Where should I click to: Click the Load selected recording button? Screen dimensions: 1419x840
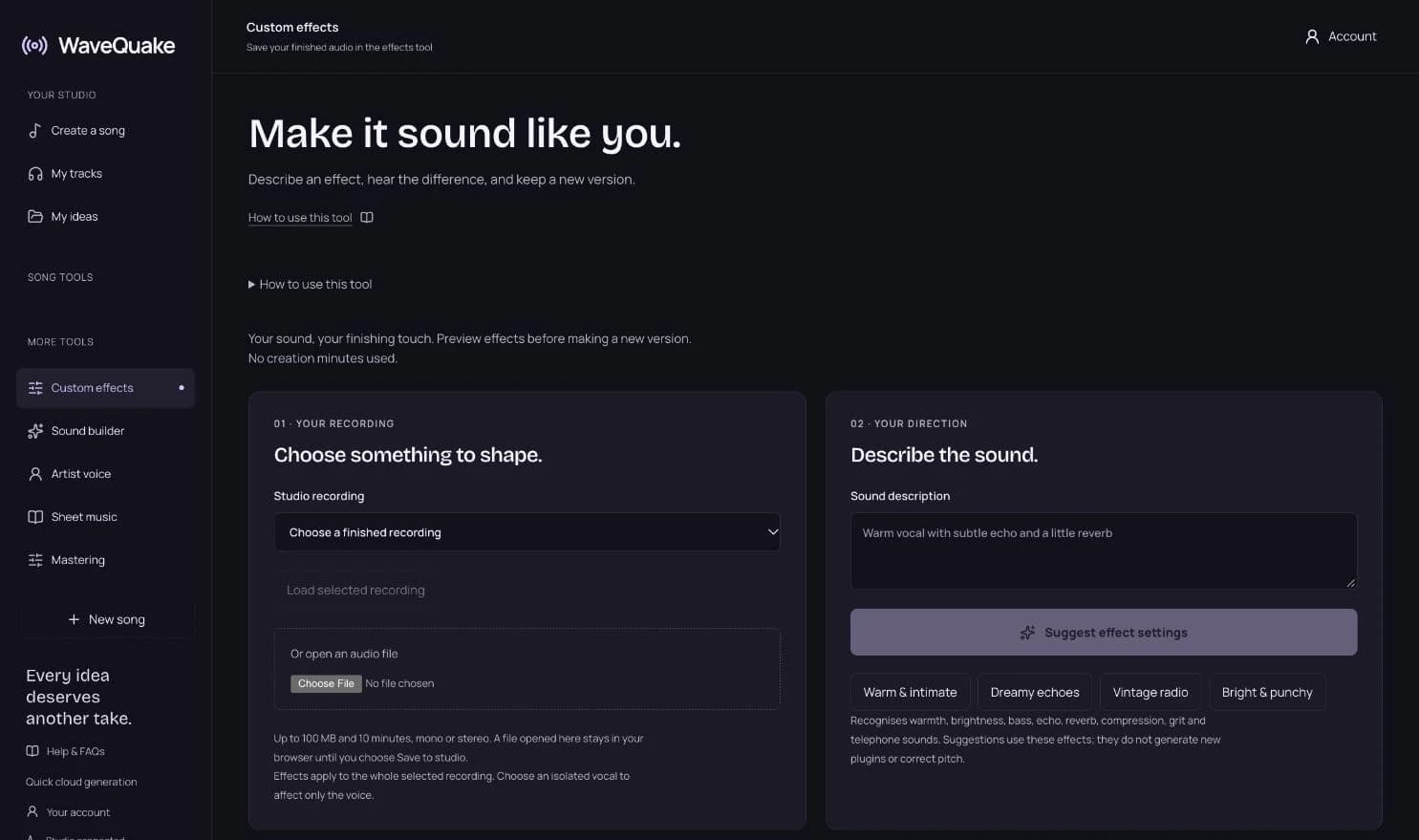355,591
